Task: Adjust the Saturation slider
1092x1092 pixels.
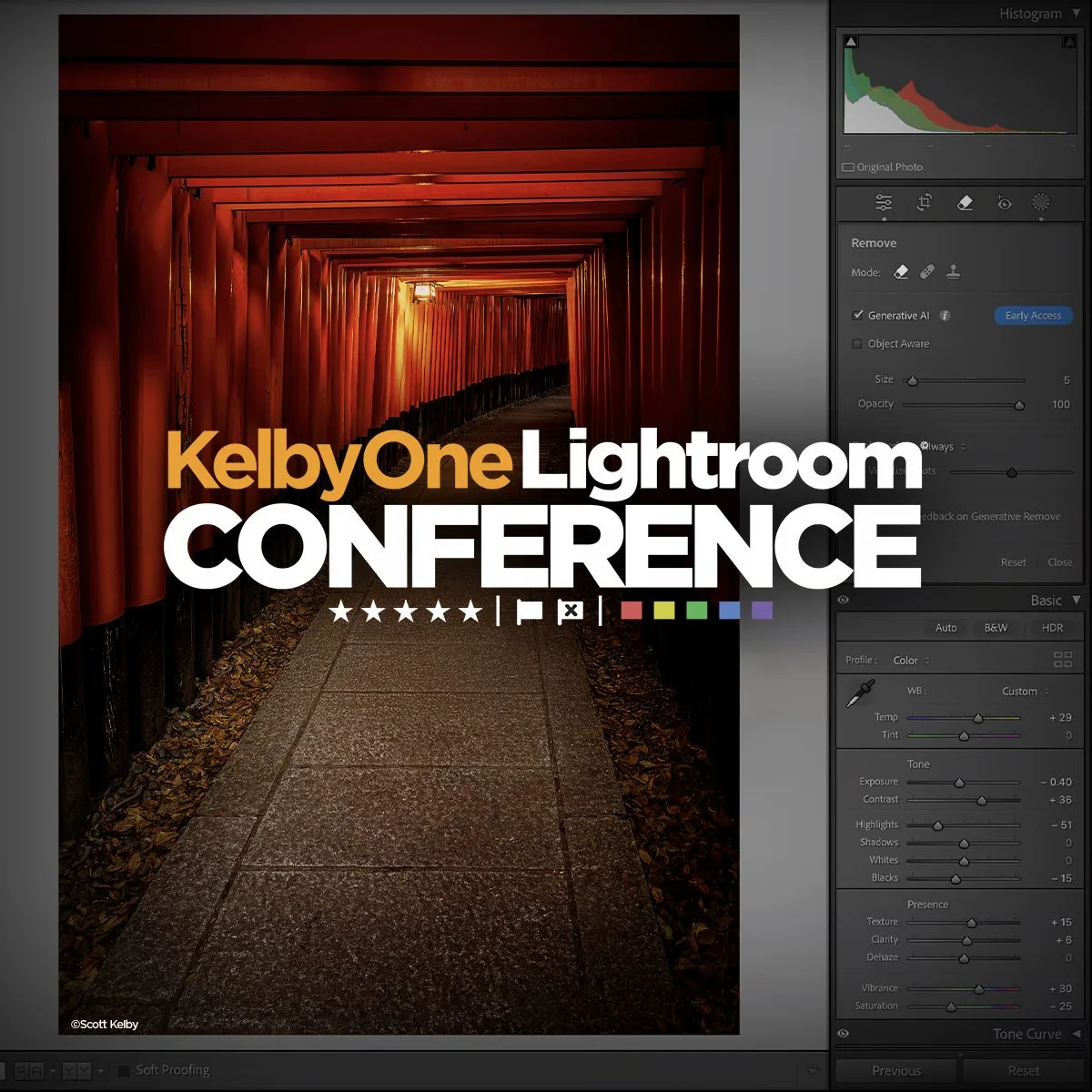Action: click(x=964, y=1006)
